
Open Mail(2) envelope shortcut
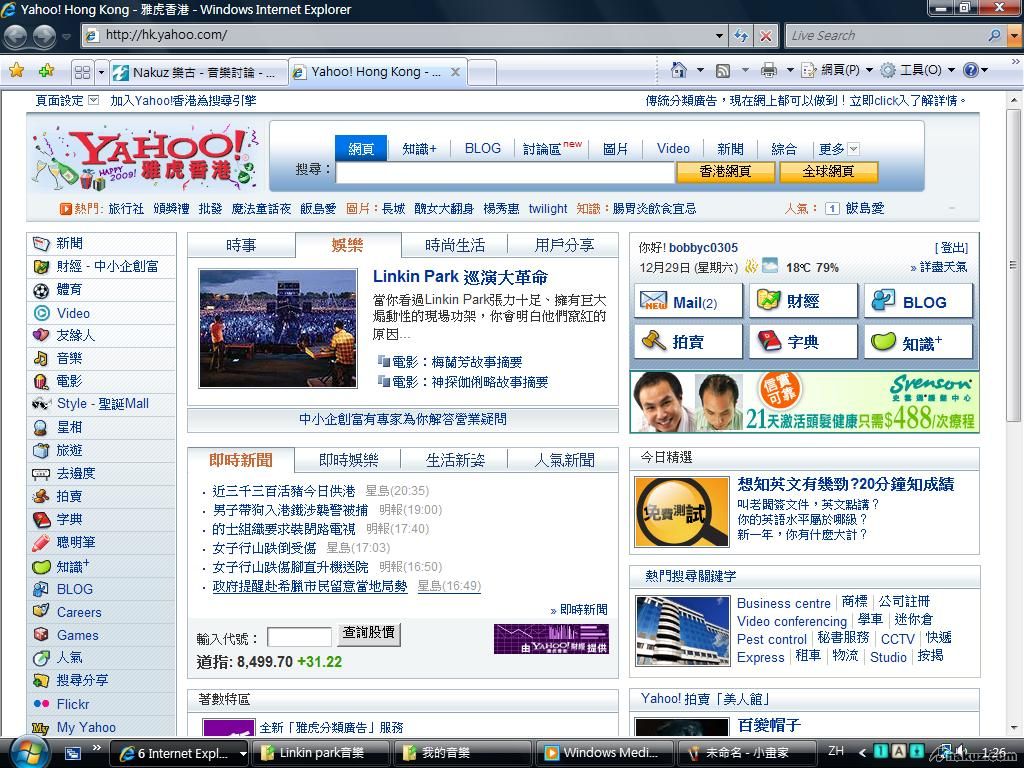(x=688, y=301)
